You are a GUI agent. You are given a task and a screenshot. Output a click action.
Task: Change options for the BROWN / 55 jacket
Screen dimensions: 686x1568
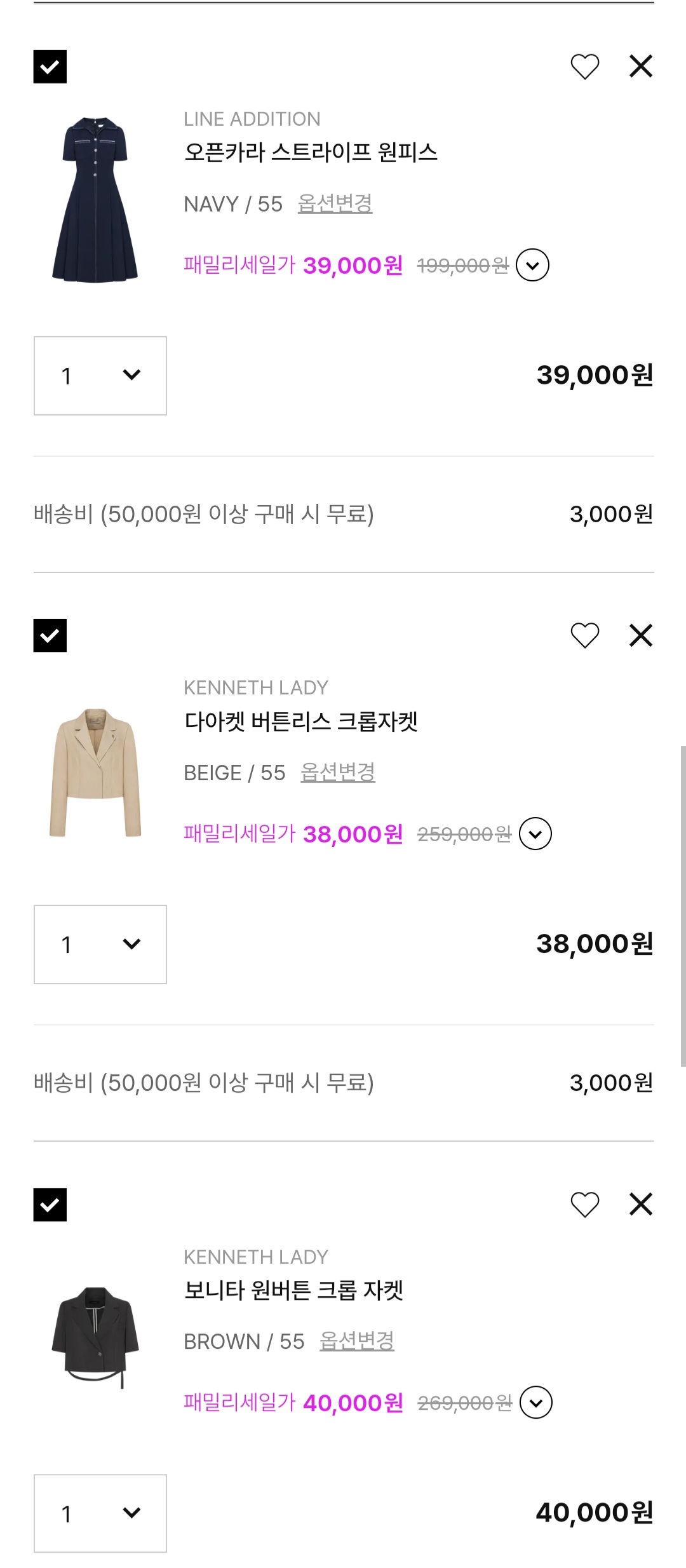[x=356, y=1341]
